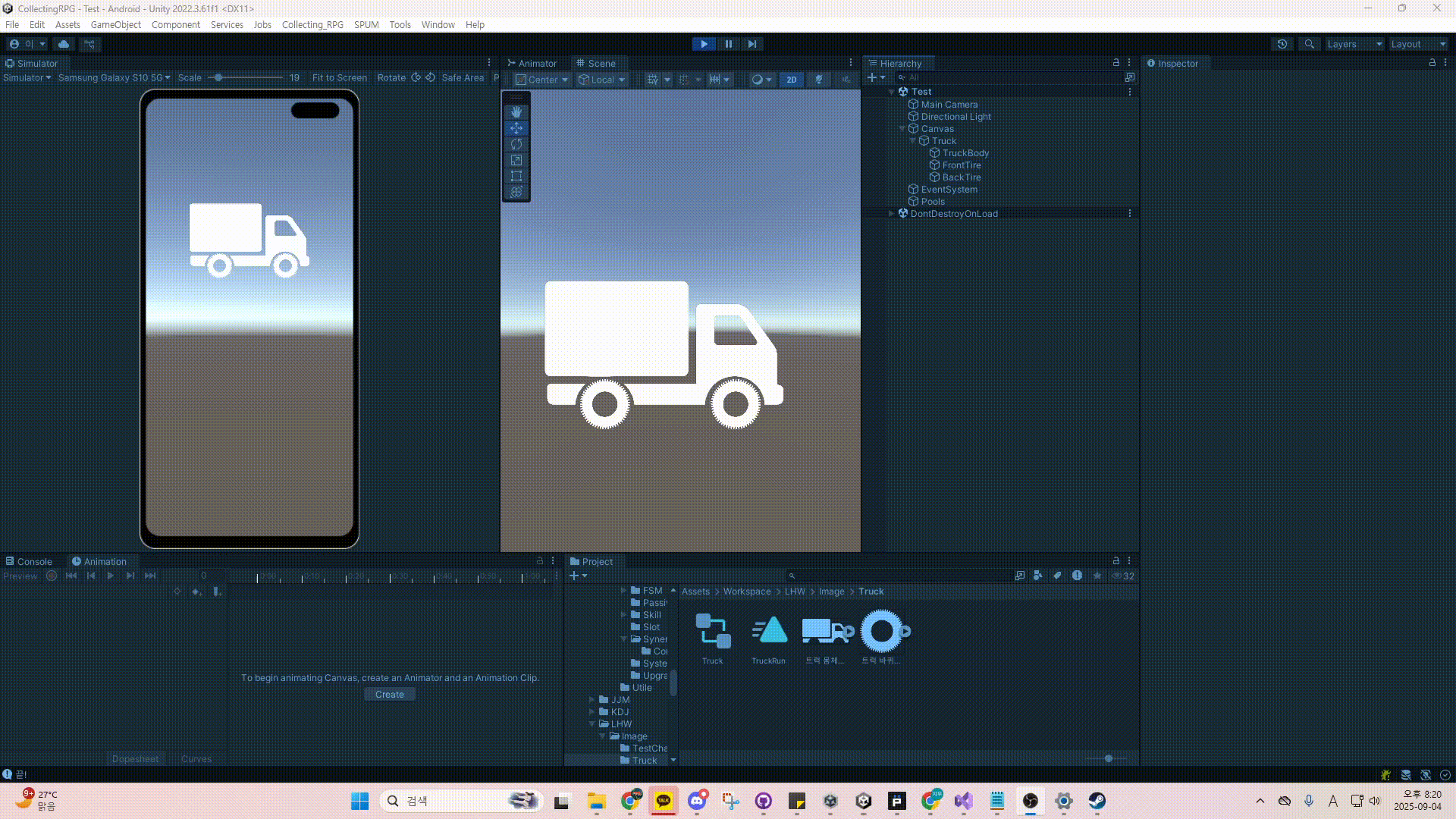This screenshot has width=1456, height=819.
Task: Switch to the Console tab
Action: coord(29,561)
